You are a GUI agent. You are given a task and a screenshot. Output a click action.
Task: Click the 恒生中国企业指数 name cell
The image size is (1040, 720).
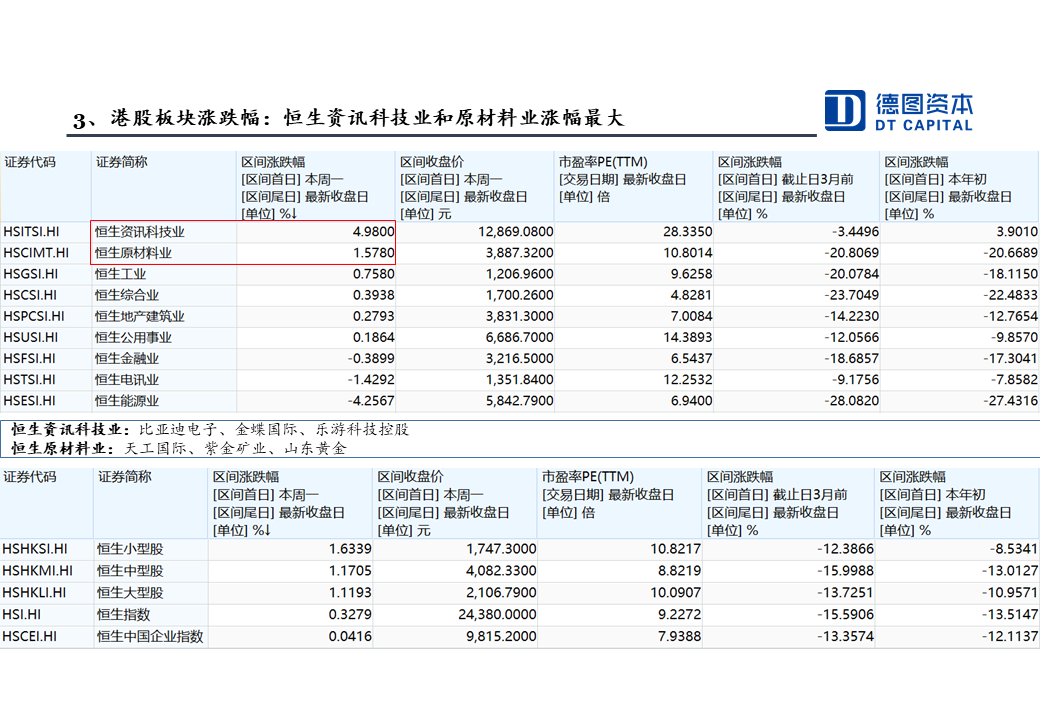coord(150,637)
